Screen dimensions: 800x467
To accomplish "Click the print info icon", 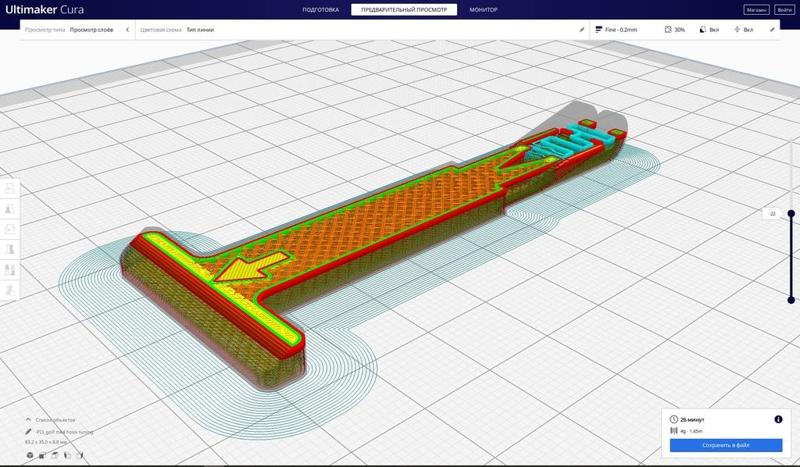I will [x=778, y=419].
